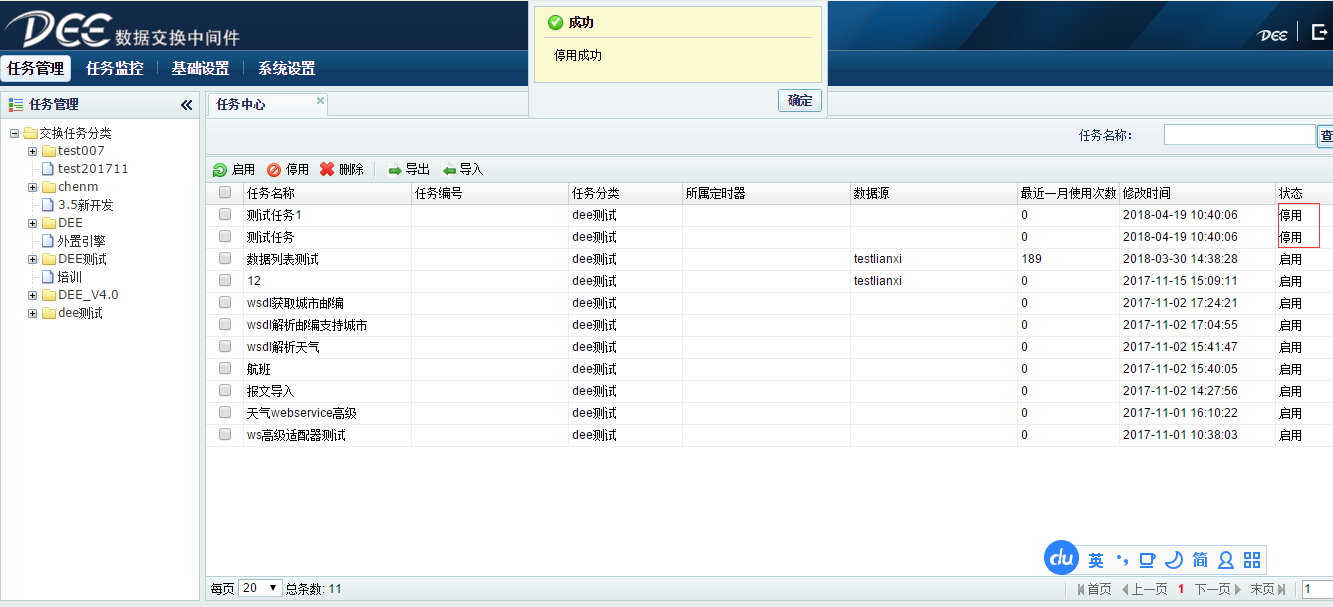Open the 任务监控 menu
This screenshot has height=607, width=1333.
(x=114, y=69)
